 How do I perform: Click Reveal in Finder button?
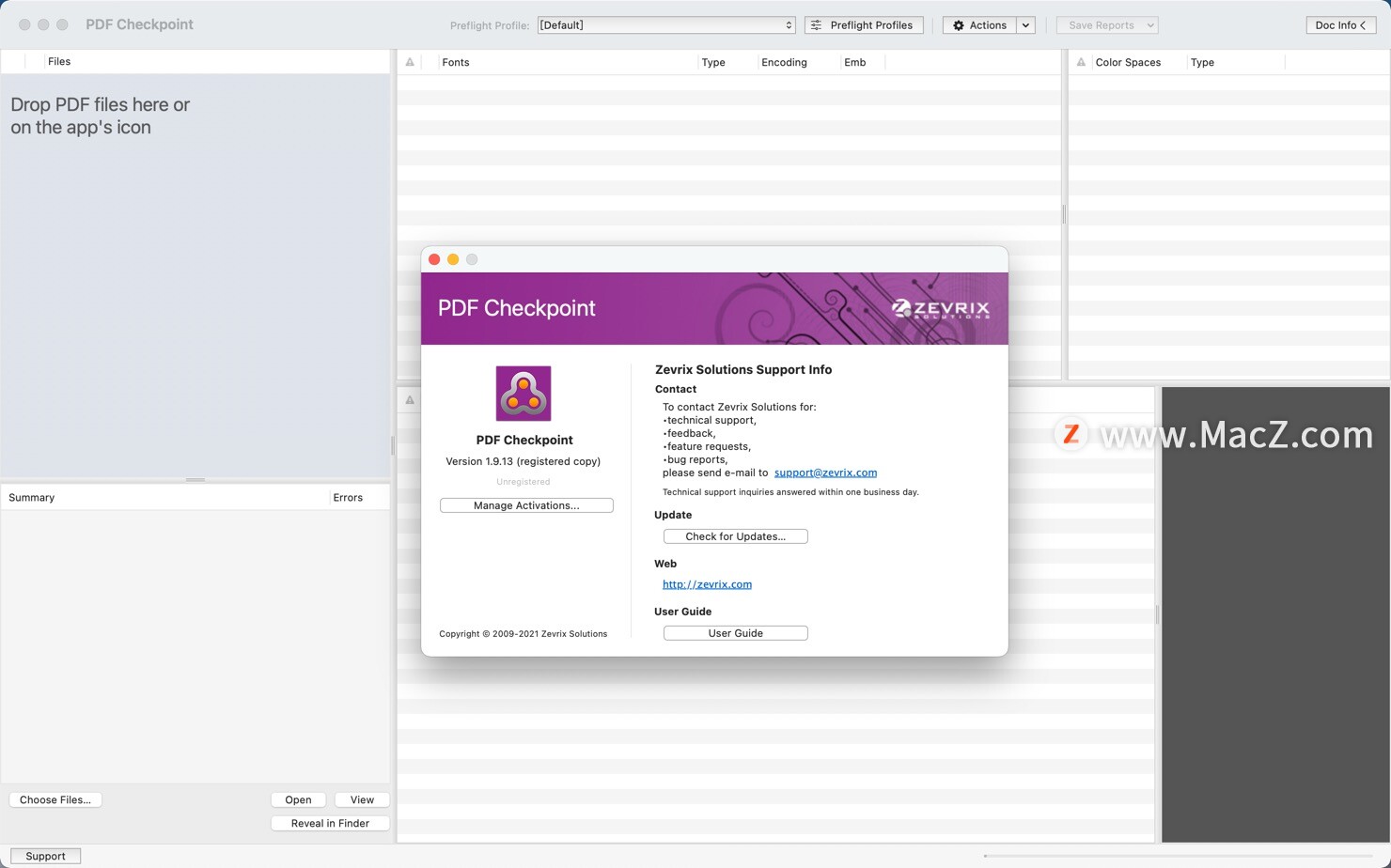pyautogui.click(x=330, y=823)
